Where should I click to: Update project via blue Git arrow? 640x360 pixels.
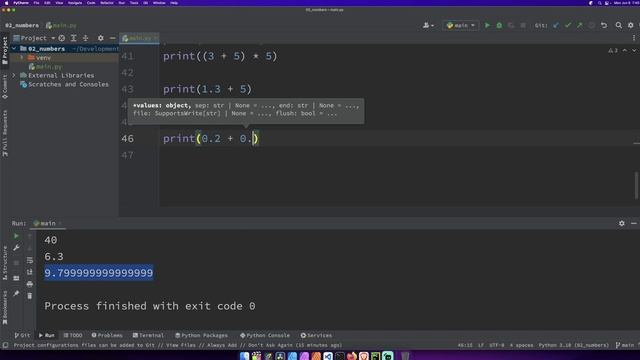[556, 25]
